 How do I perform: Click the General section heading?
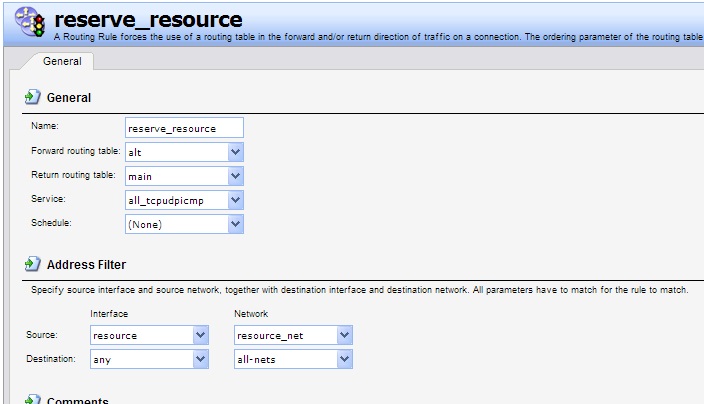(x=69, y=98)
